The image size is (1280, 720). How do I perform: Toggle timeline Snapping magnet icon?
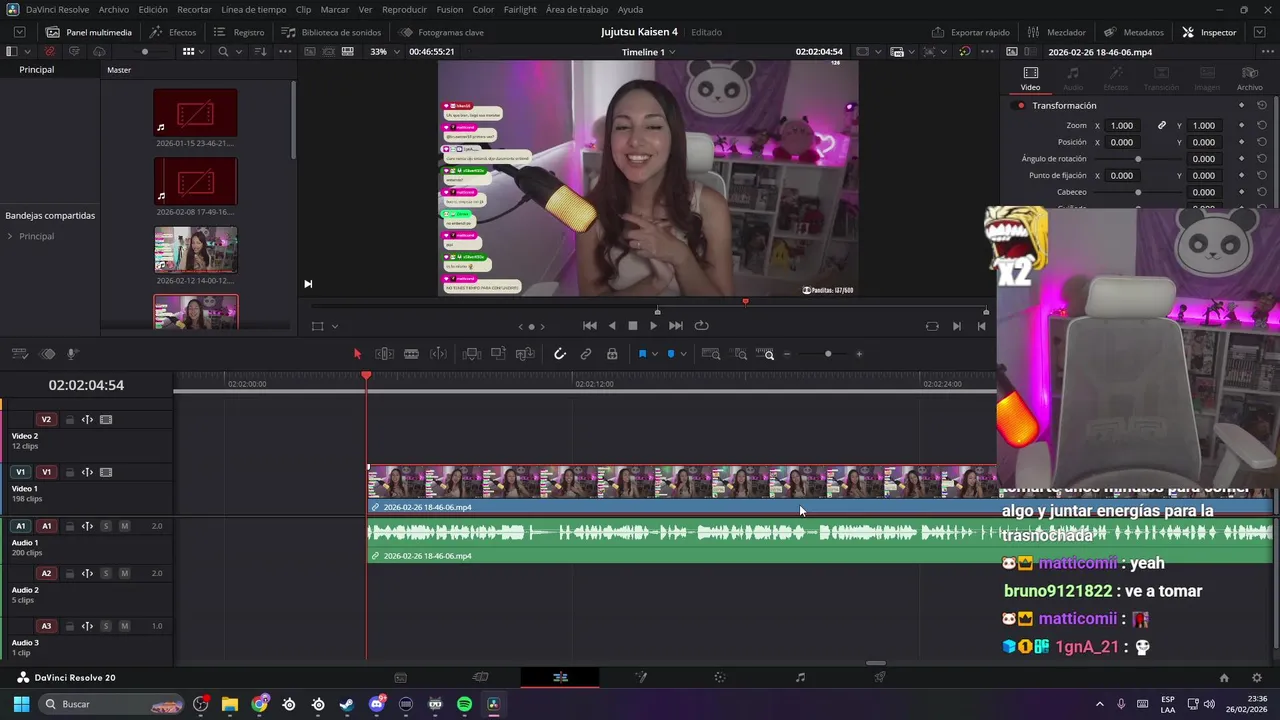point(560,354)
